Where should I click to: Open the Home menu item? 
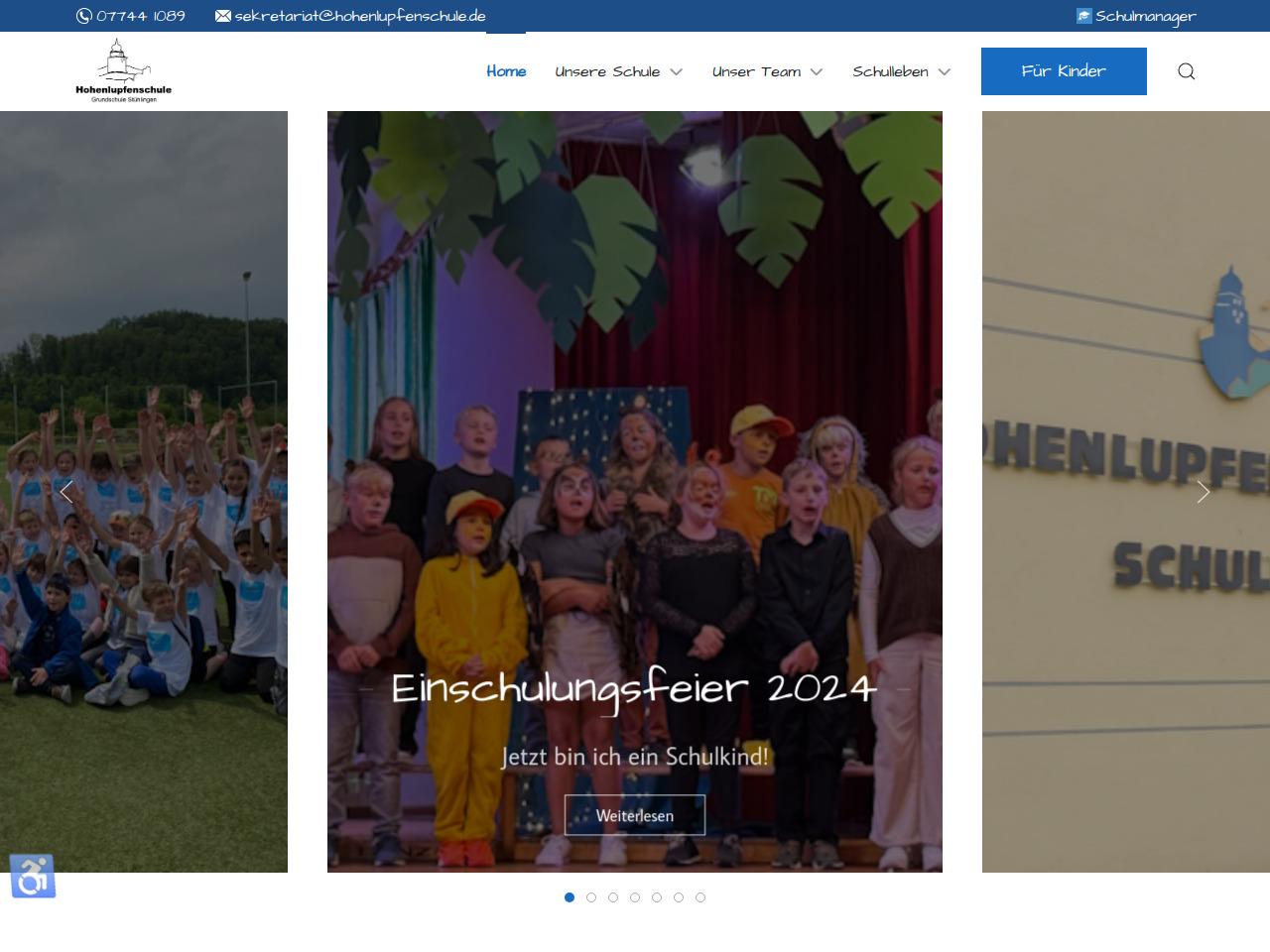click(x=506, y=71)
